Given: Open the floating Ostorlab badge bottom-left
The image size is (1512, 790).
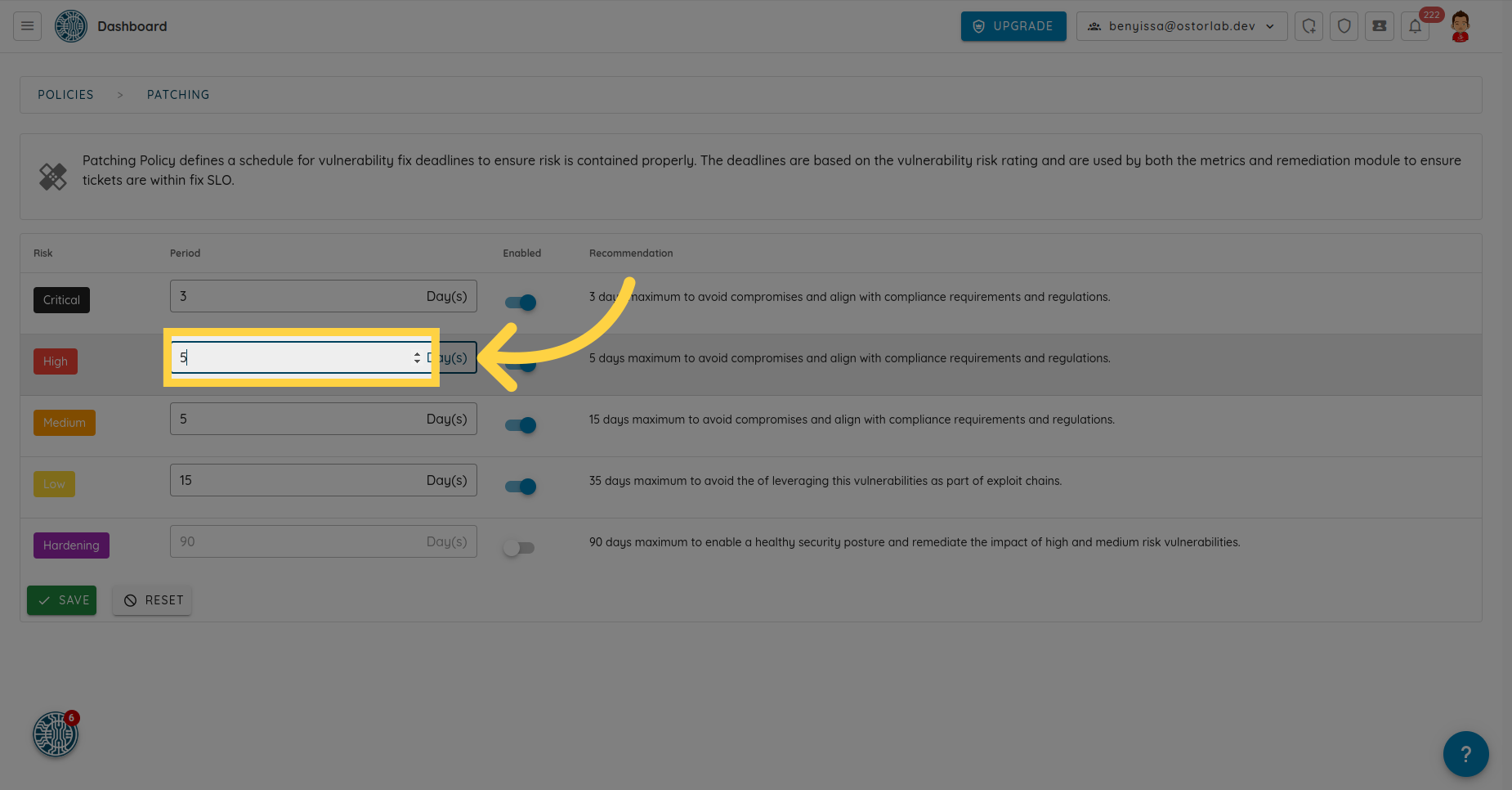Looking at the screenshot, I should (55, 734).
